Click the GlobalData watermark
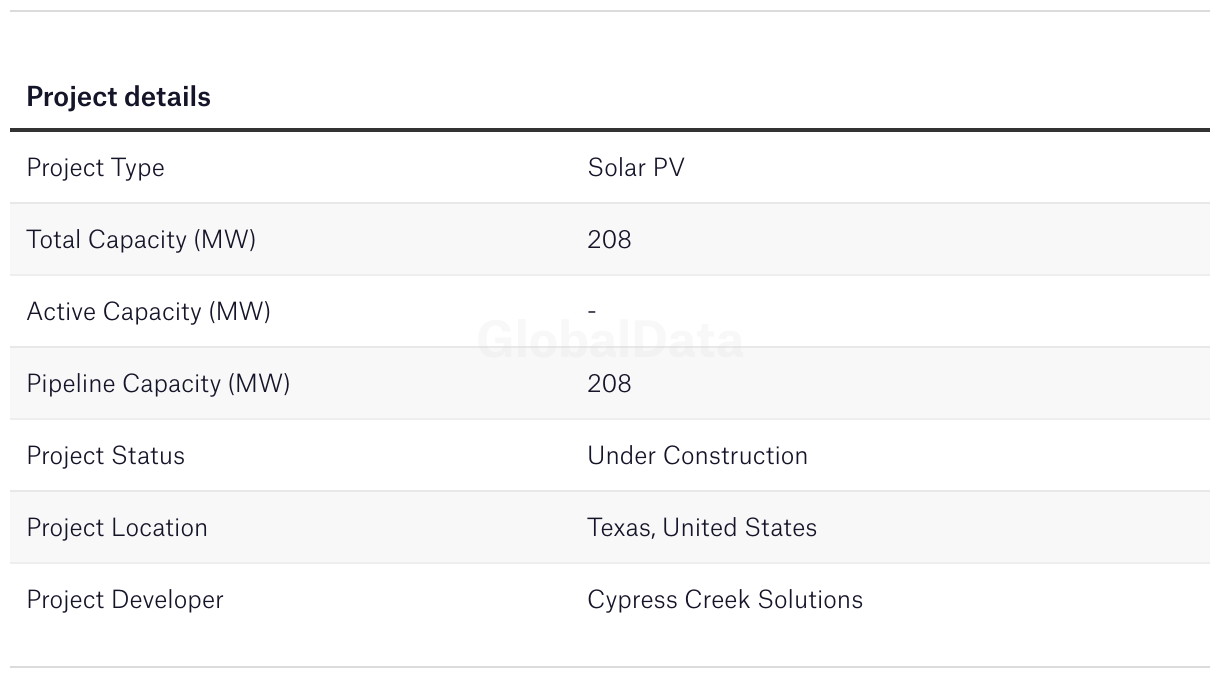The image size is (1220, 678). (x=610, y=341)
